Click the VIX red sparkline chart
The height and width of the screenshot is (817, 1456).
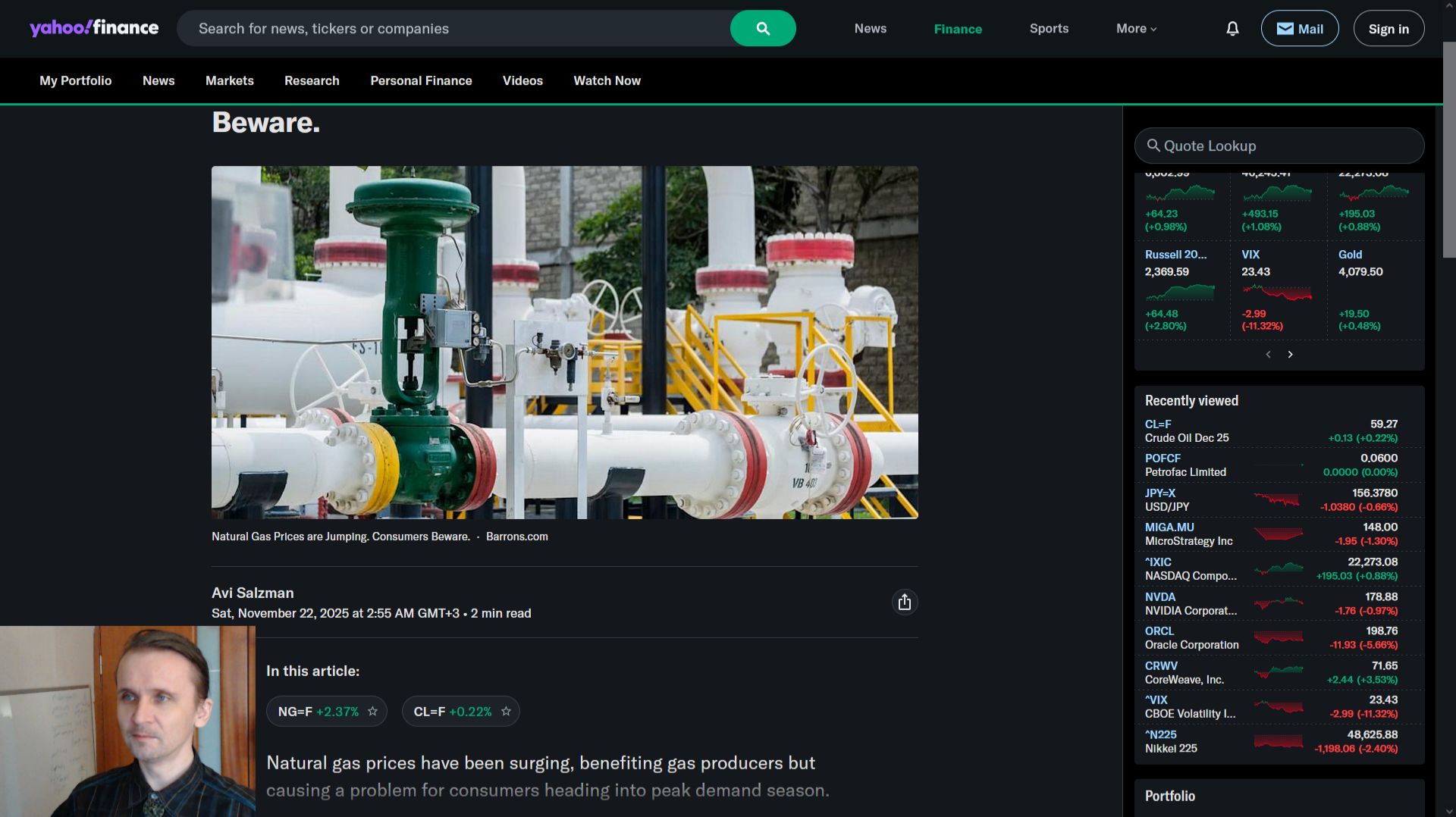(x=1277, y=292)
